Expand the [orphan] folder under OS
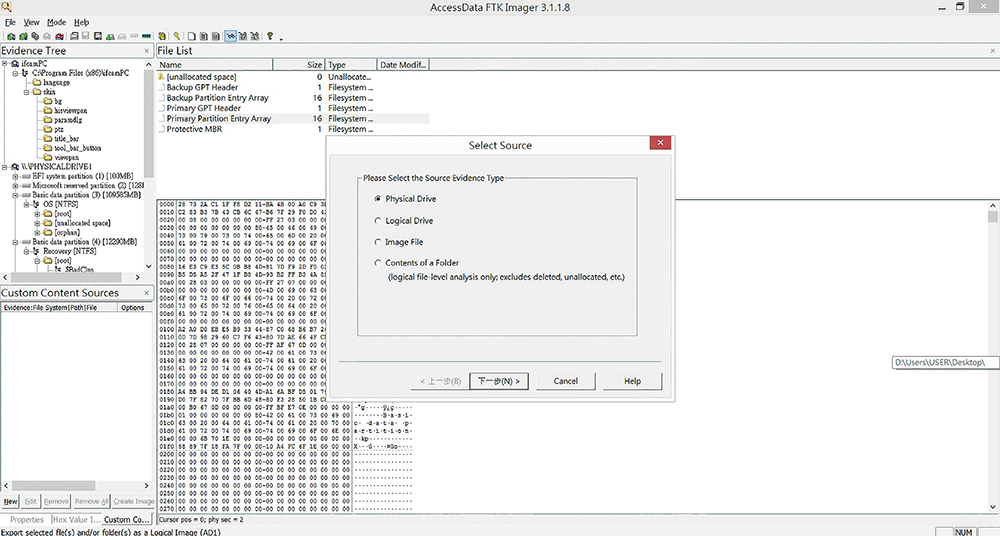The height and width of the screenshot is (536, 1000). coord(37,232)
